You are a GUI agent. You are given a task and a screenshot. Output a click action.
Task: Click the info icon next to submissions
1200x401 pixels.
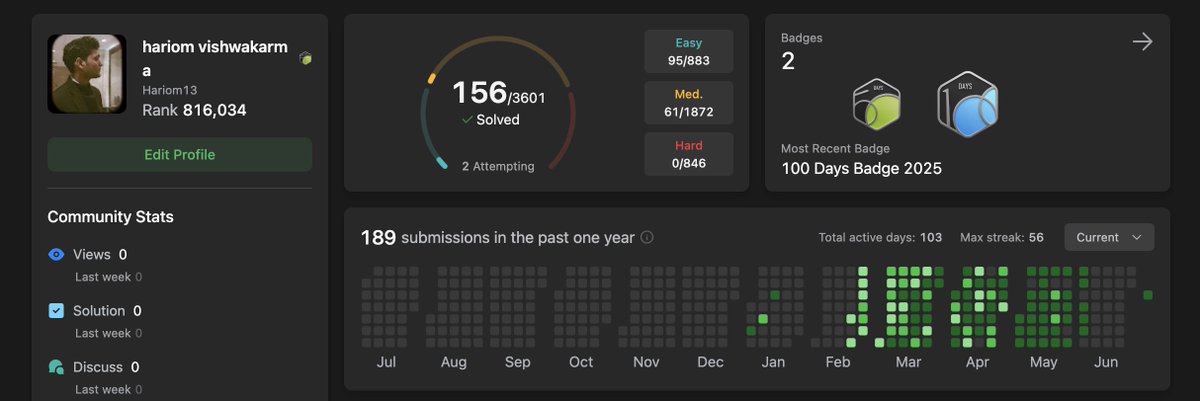[647, 238]
